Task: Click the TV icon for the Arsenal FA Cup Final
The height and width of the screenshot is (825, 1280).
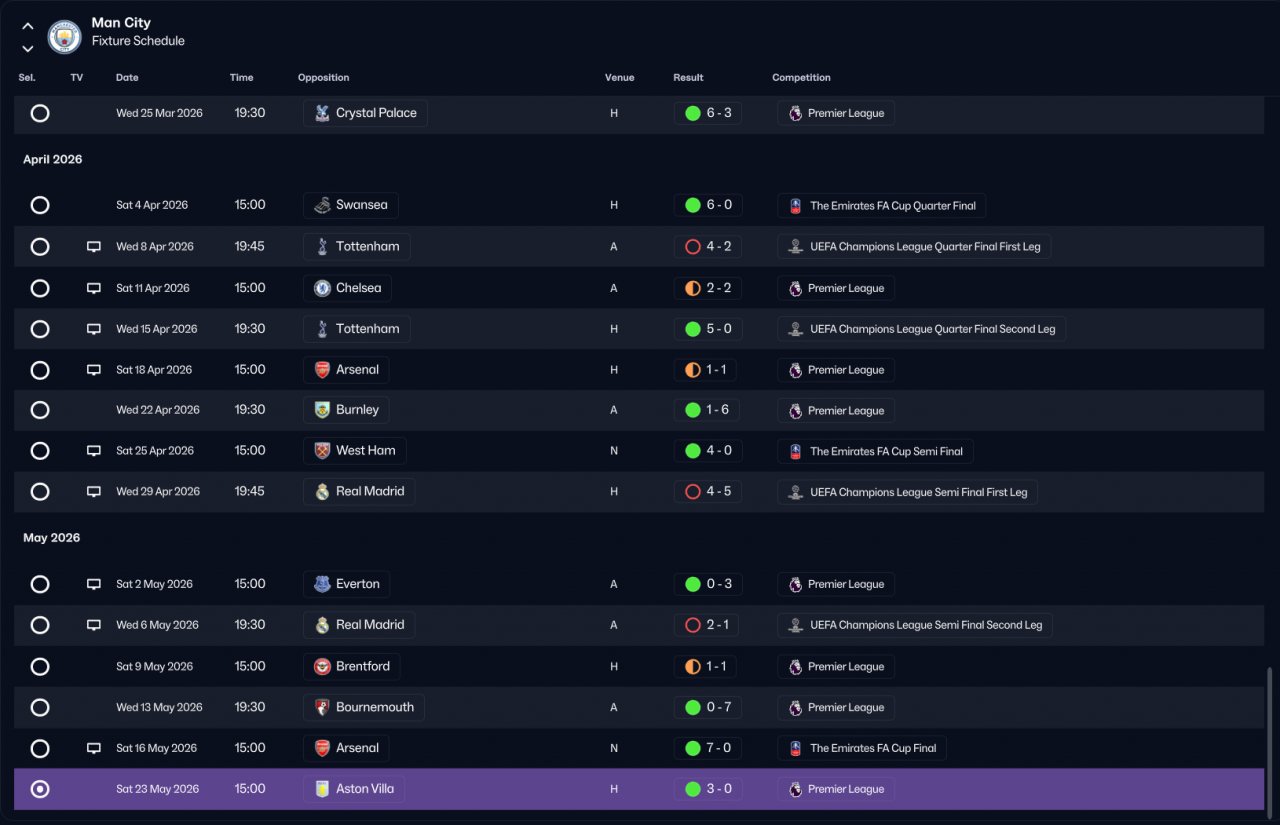Action: pyautogui.click(x=94, y=748)
